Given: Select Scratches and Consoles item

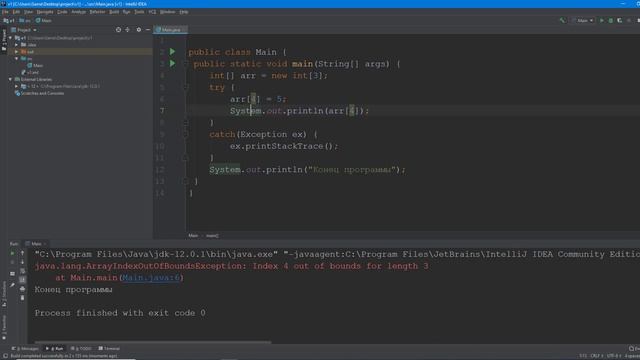Looking at the screenshot, I should point(39,93).
